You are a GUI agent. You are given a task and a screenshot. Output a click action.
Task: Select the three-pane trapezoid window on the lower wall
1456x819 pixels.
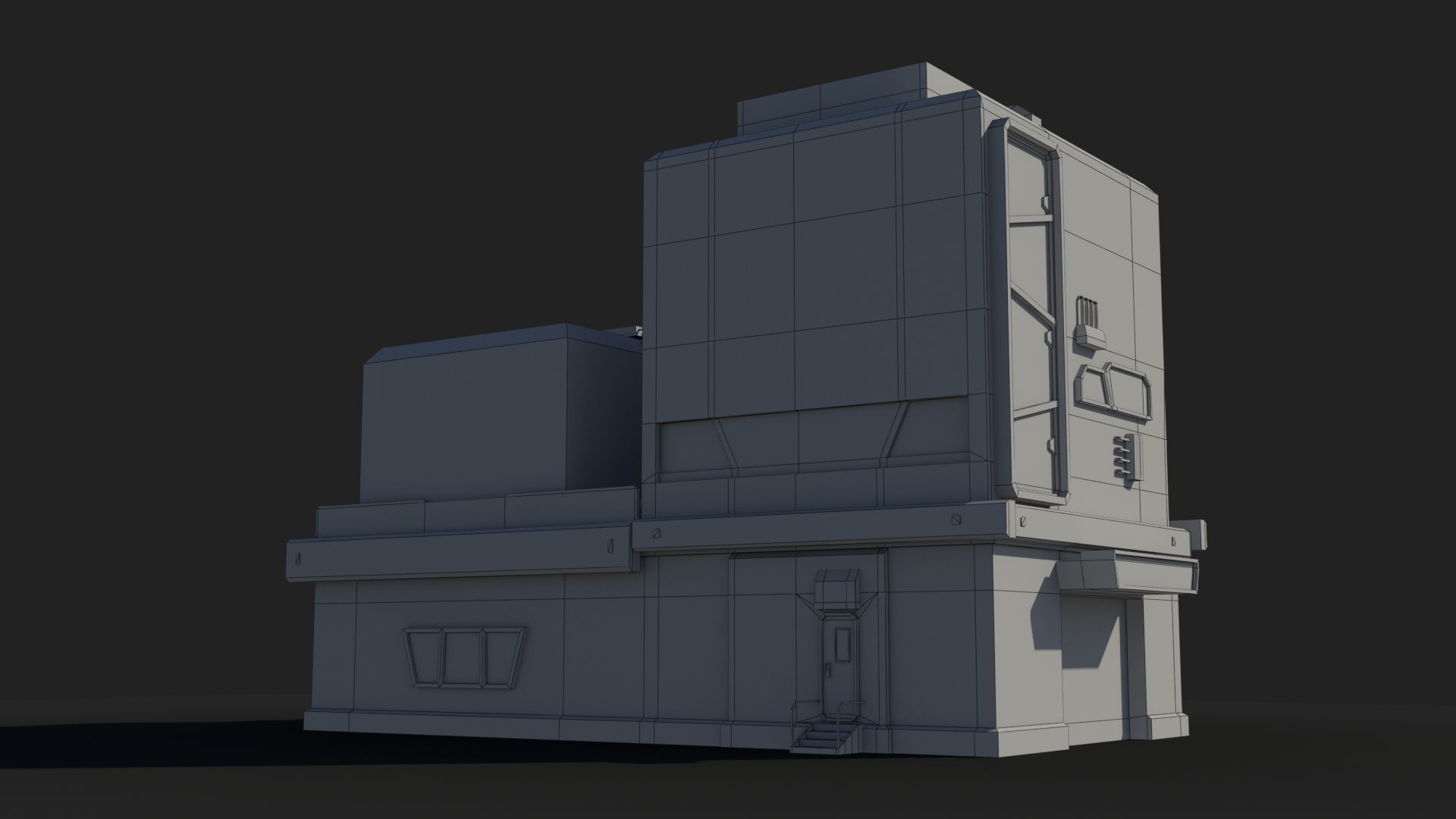(x=465, y=658)
